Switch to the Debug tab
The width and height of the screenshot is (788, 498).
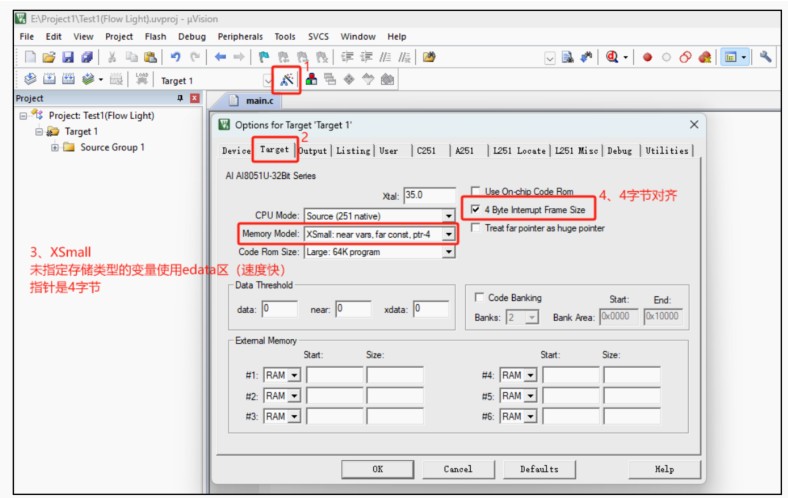[x=619, y=151]
